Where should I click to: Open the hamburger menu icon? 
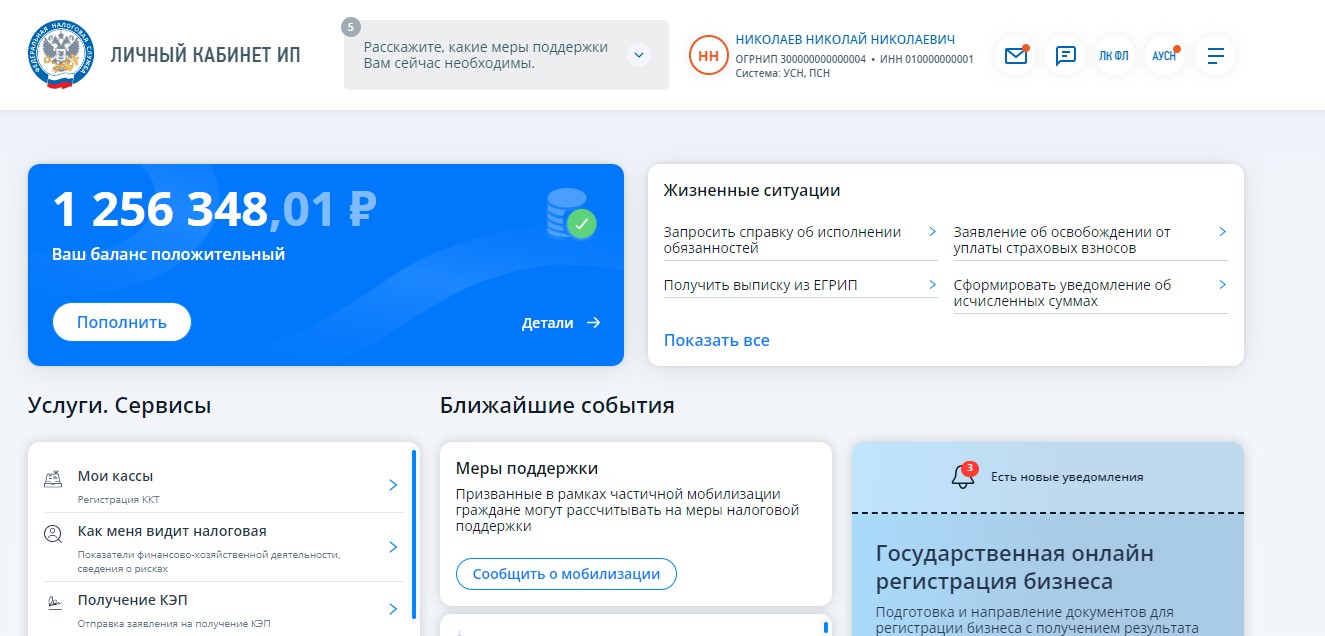pos(1214,56)
